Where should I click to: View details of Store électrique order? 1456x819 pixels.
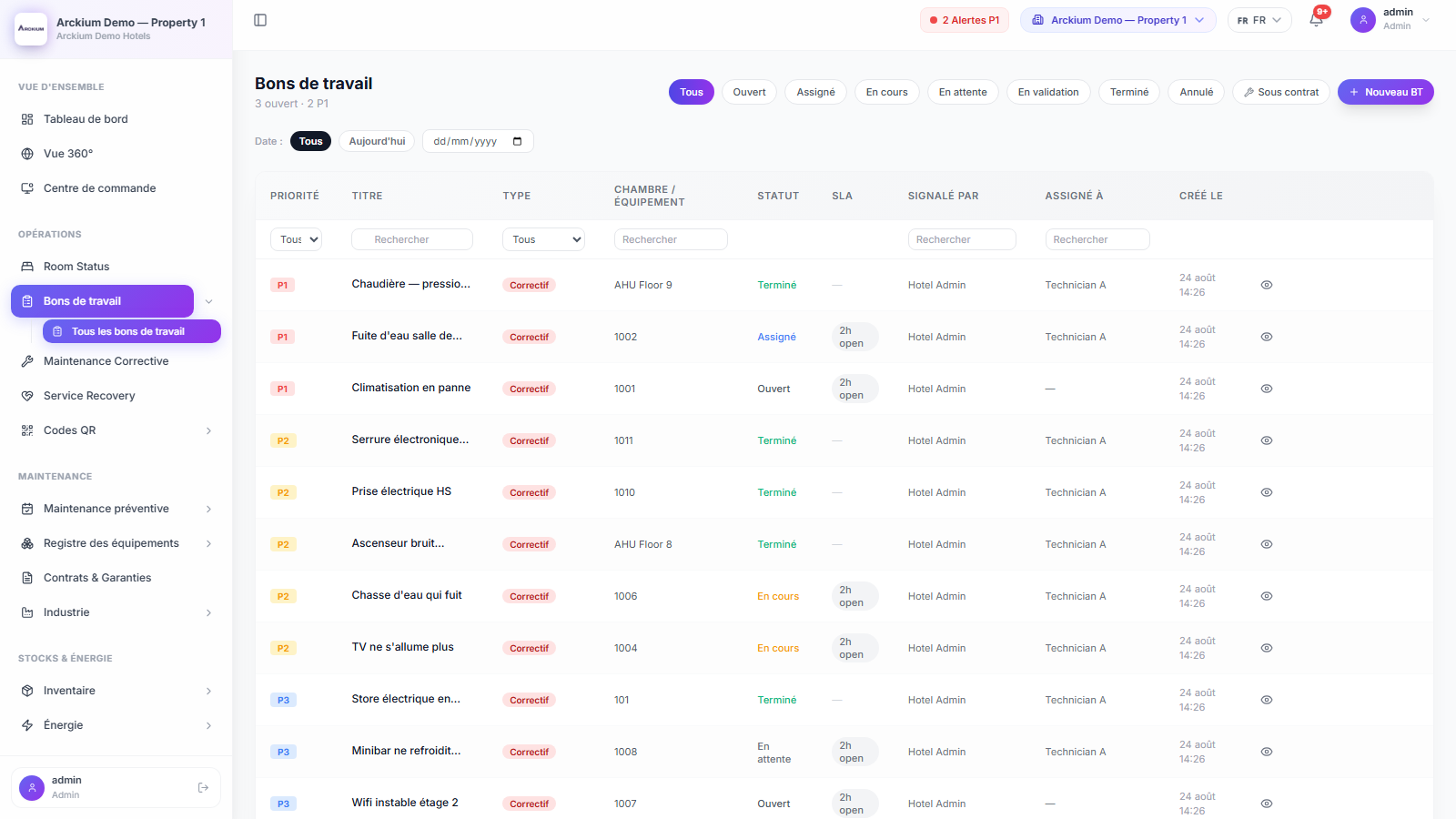[x=1267, y=700]
